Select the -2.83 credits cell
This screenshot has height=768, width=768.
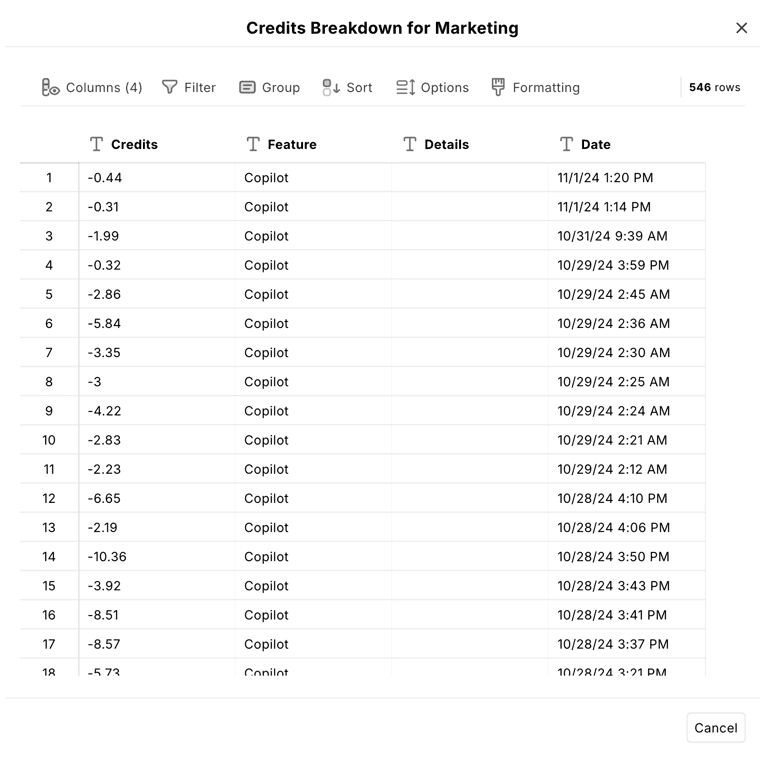coord(157,440)
